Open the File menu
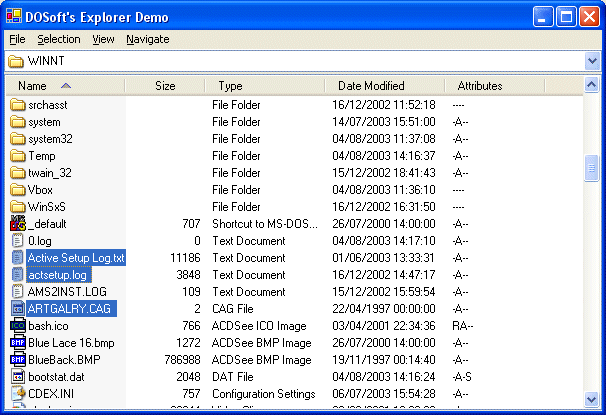The height and width of the screenshot is (415, 606). (17, 39)
